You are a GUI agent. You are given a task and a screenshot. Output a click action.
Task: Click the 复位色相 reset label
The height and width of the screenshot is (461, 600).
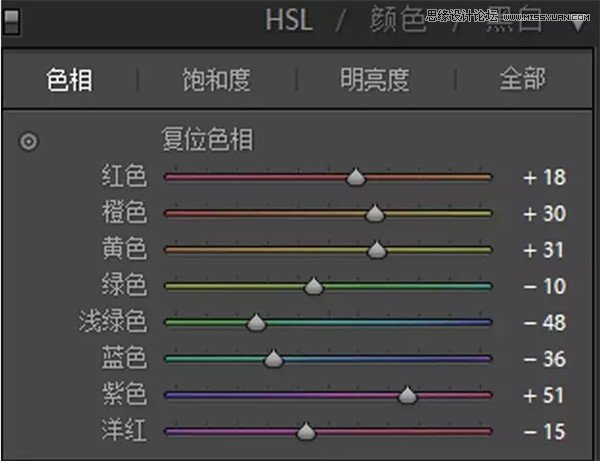[x=207, y=139]
